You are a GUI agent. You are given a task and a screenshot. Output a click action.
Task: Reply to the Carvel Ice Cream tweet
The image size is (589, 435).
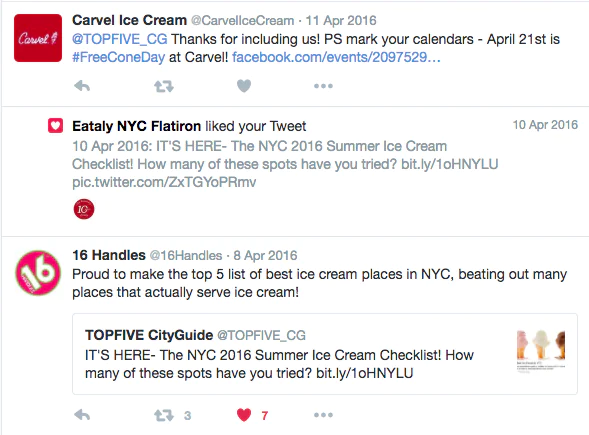point(82,86)
